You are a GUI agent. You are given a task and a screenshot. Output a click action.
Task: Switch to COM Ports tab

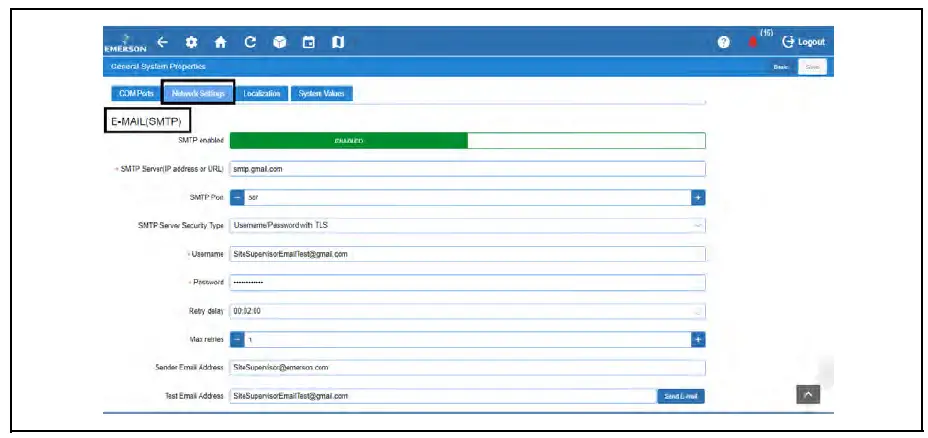pyautogui.click(x=136, y=94)
